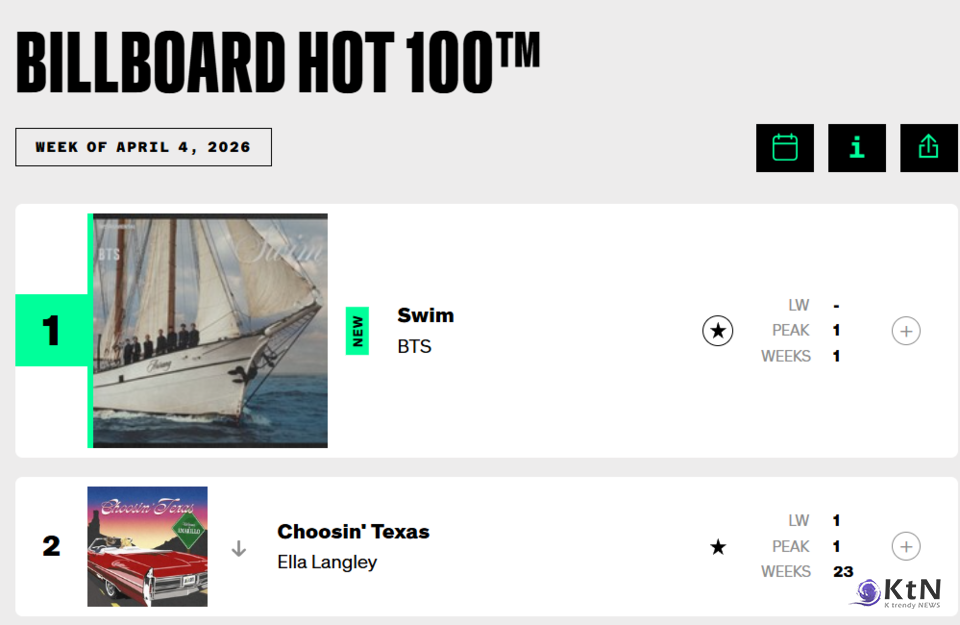Click the Billboard Hot 100 heading
This screenshot has height=625, width=960.
(278, 61)
